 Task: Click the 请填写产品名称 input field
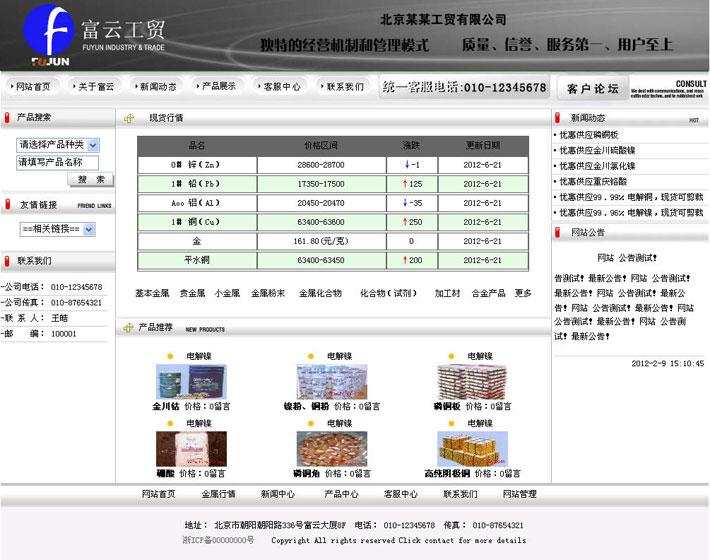(58, 163)
